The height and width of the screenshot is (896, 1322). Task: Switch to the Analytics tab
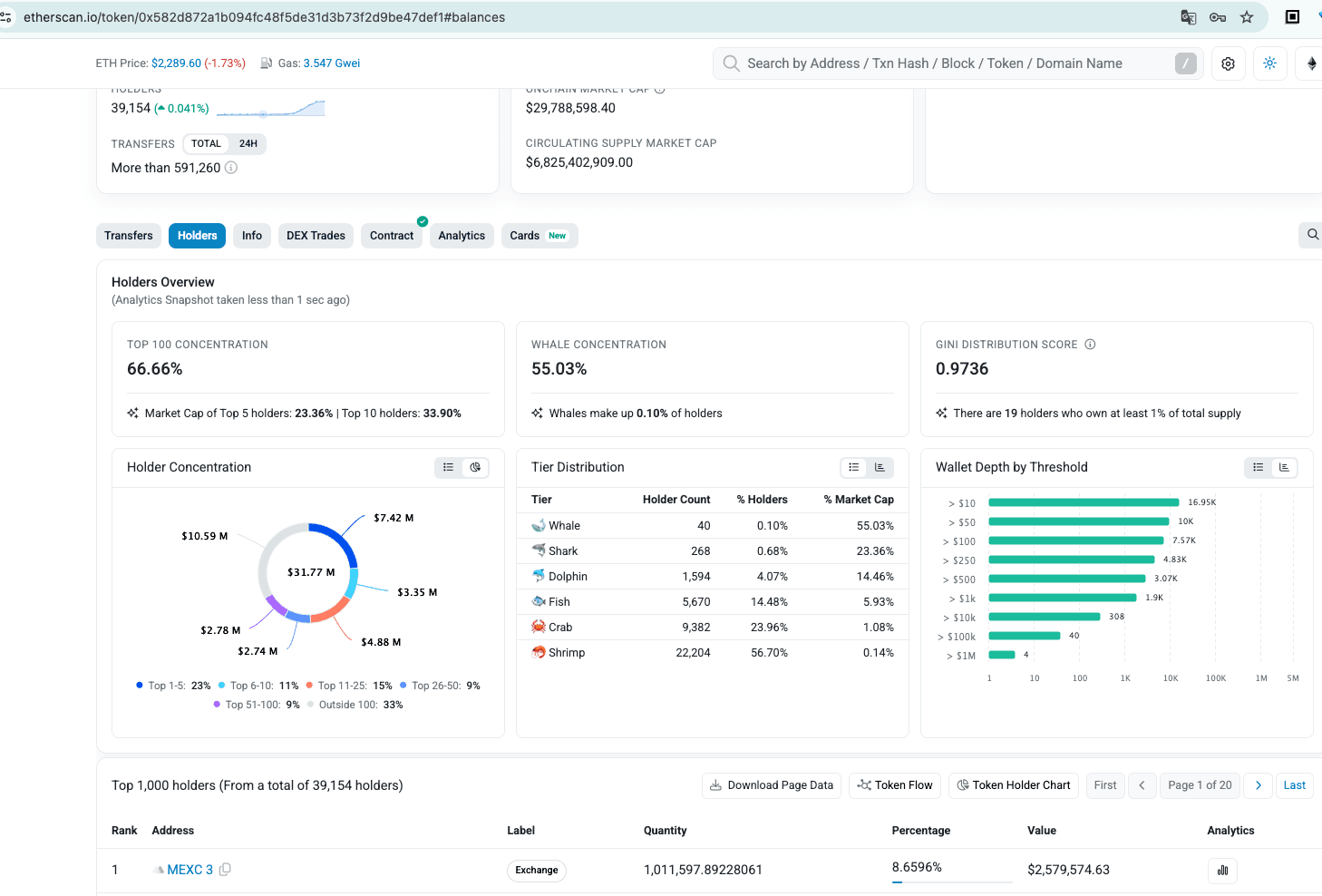pos(462,236)
